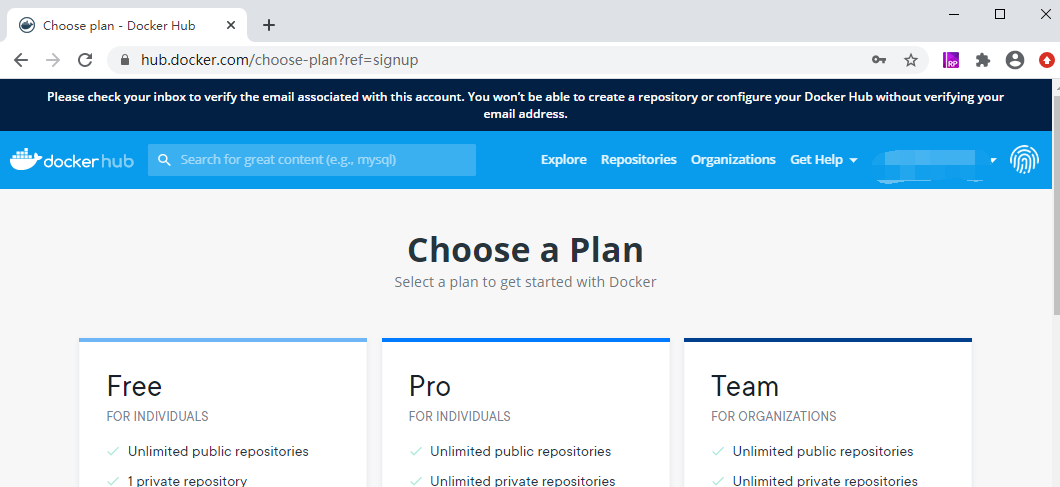Viewport: 1060px width, 487px height.
Task: Expand the blurred username dropdown arrow
Action: pyautogui.click(x=993, y=160)
